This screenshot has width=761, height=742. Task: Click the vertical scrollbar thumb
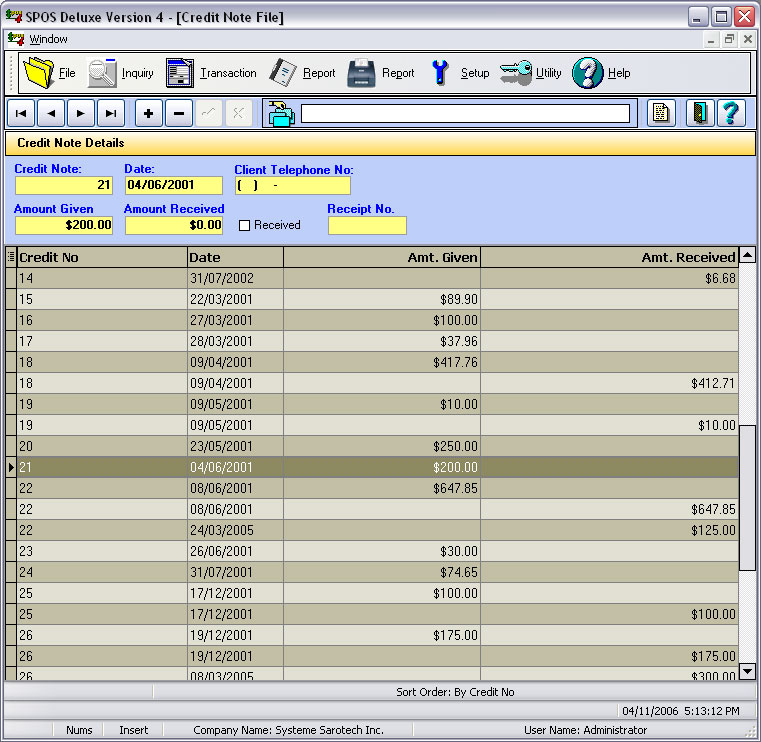point(747,498)
